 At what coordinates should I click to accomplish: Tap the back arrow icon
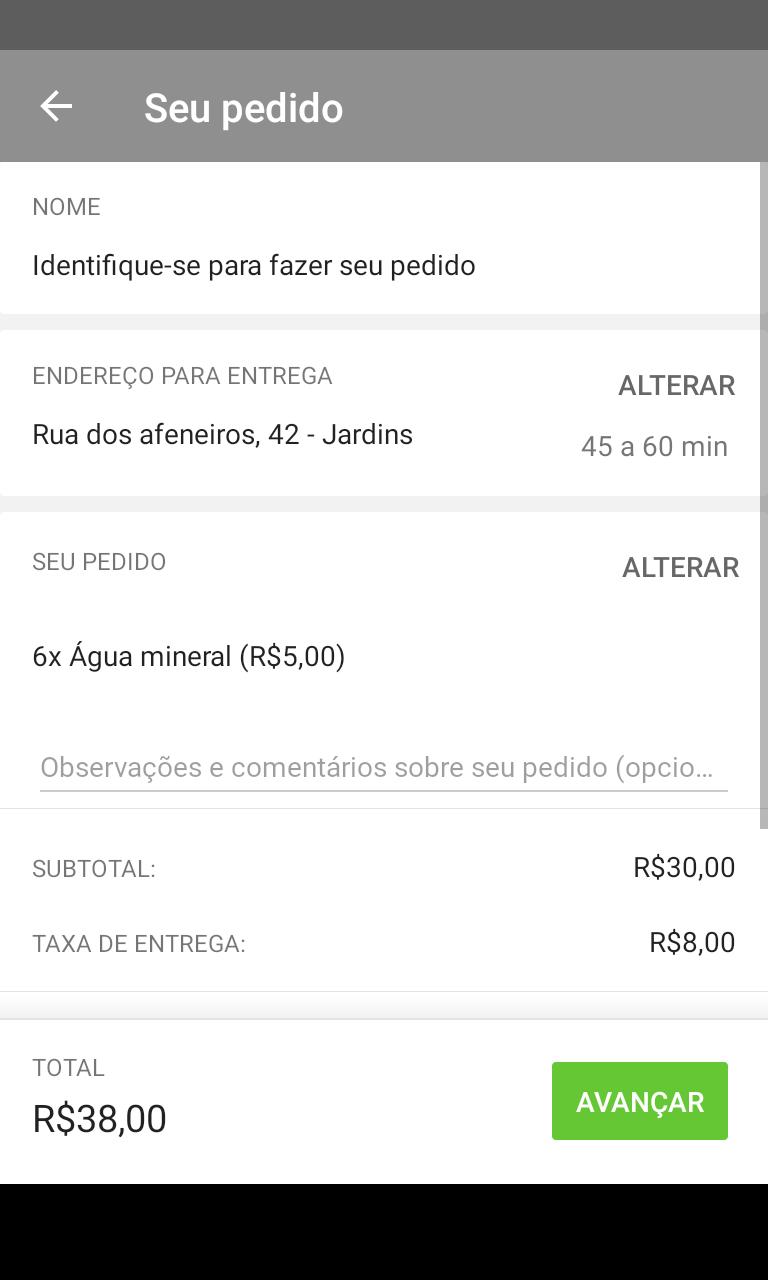[x=56, y=106]
